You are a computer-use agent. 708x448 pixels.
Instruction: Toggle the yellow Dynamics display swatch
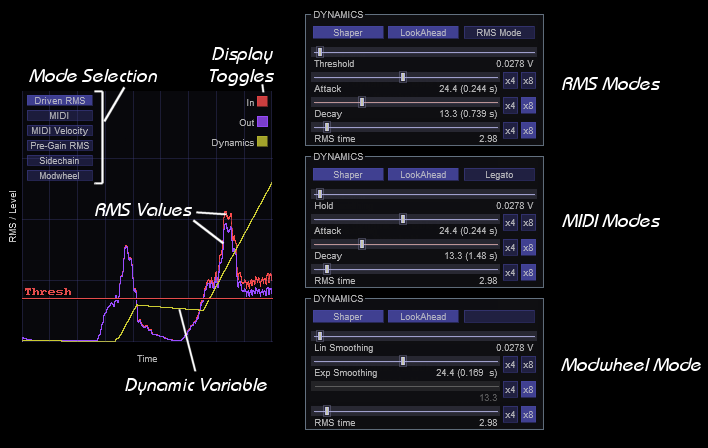tap(262, 142)
